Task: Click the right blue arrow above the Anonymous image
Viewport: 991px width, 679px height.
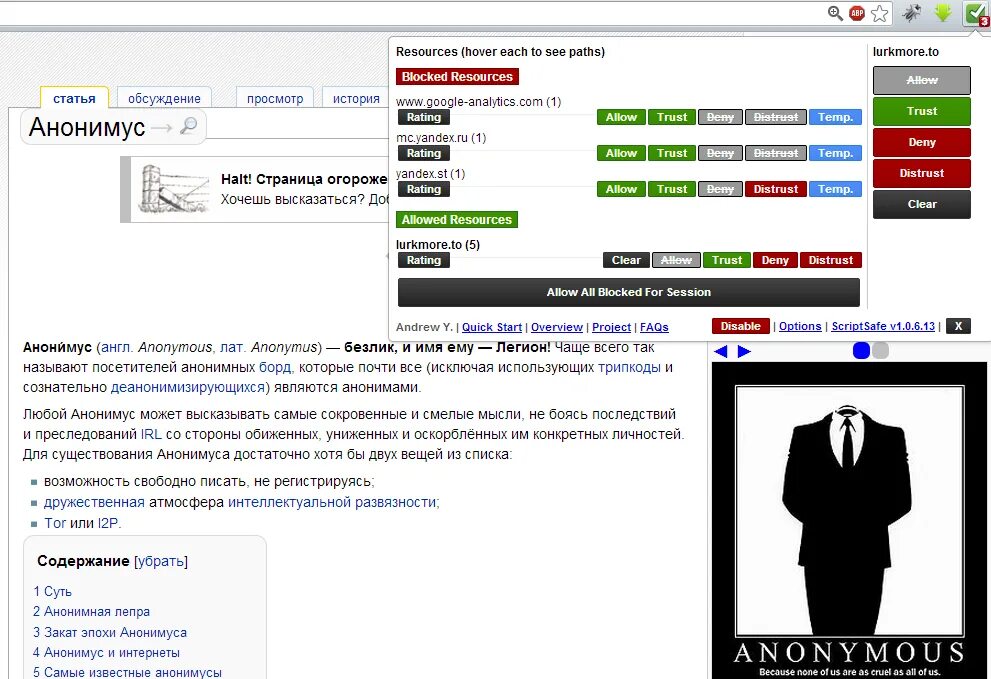Action: click(743, 350)
